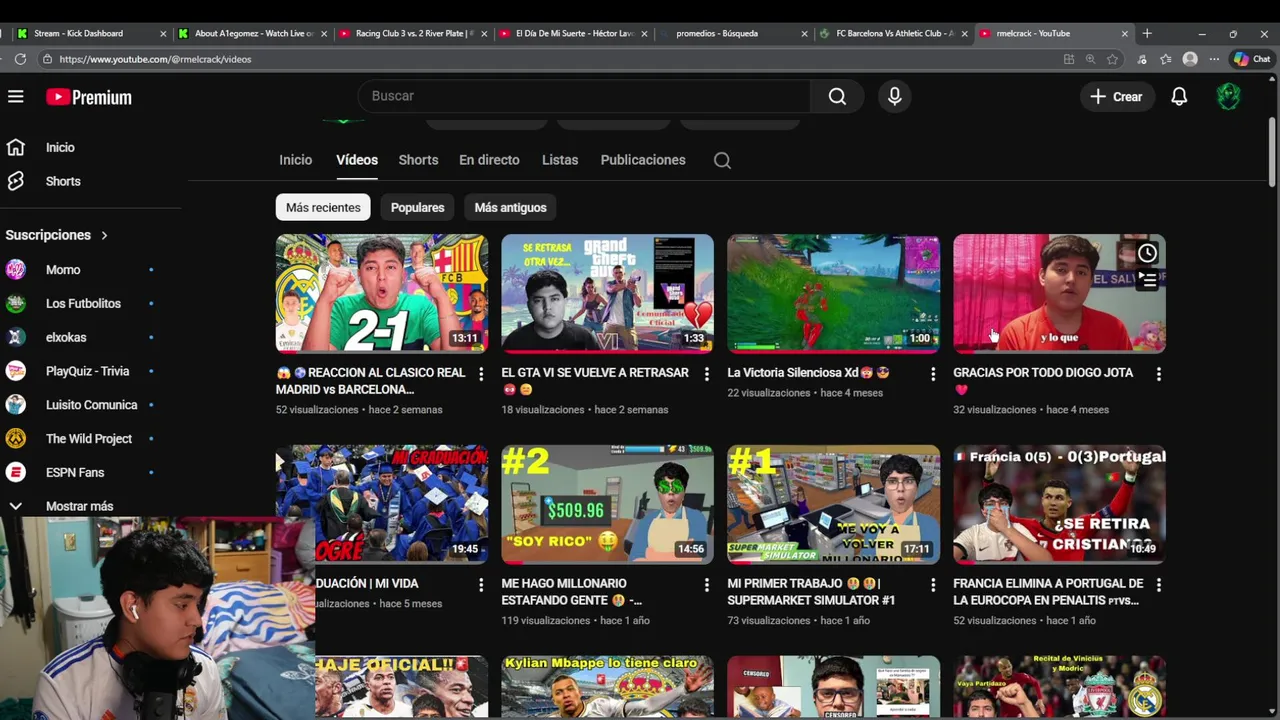Play Supermarket Simulator #1 thumbnail
The width and height of the screenshot is (1280, 720).
[x=834, y=504]
